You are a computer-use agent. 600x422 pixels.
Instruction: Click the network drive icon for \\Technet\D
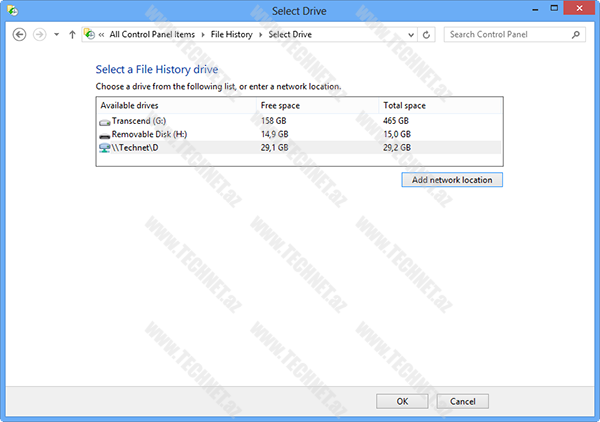click(104, 148)
